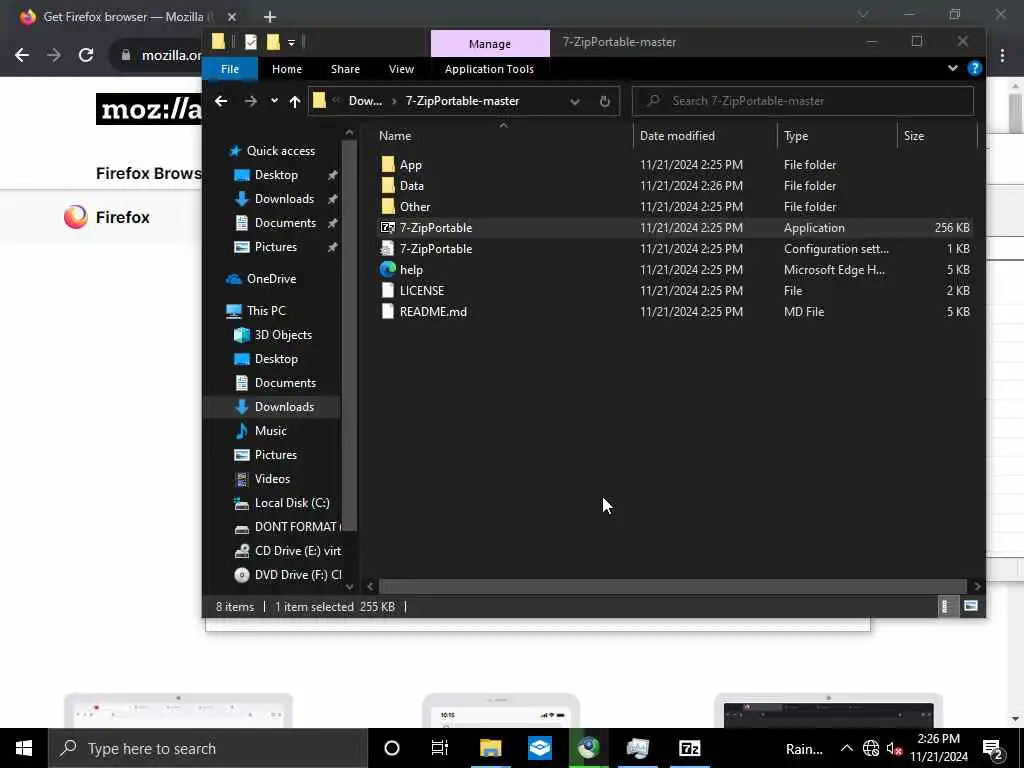This screenshot has width=1024, height=768.
Task: Open the File menu in Explorer
Action: click(230, 69)
